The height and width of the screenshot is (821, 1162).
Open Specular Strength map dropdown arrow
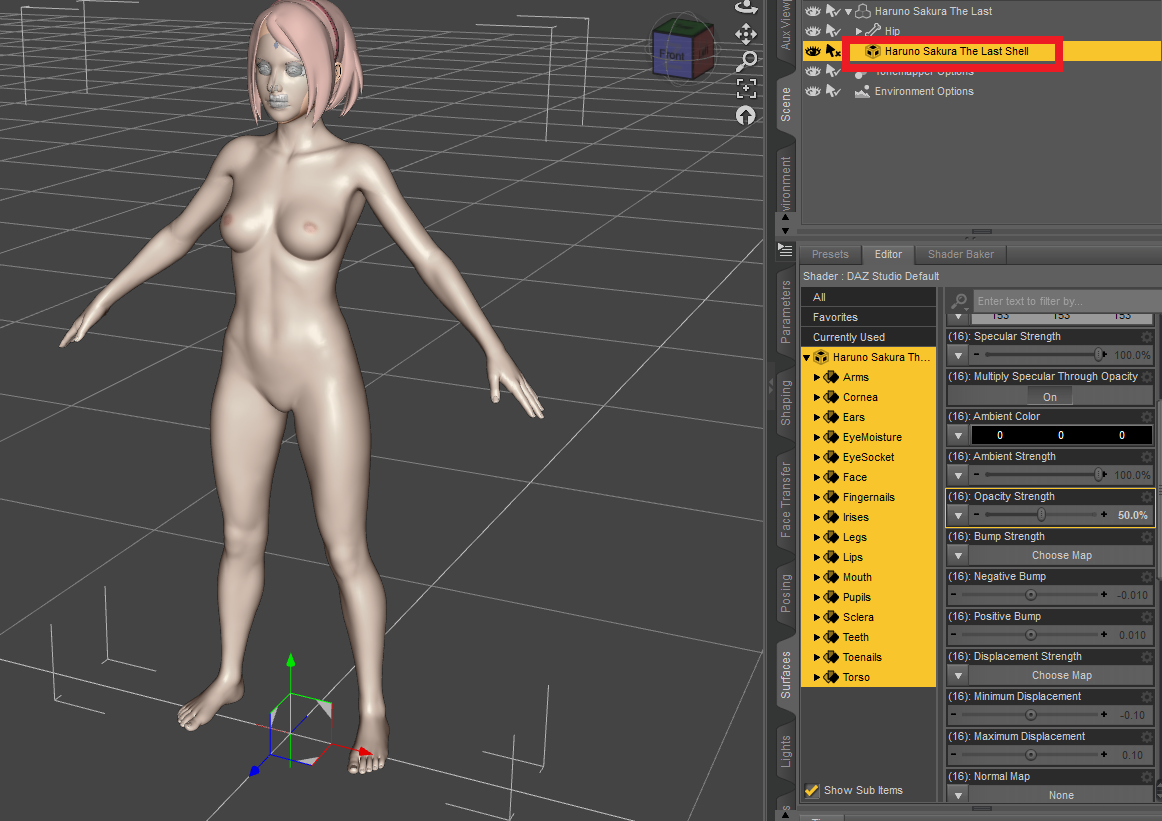point(958,356)
